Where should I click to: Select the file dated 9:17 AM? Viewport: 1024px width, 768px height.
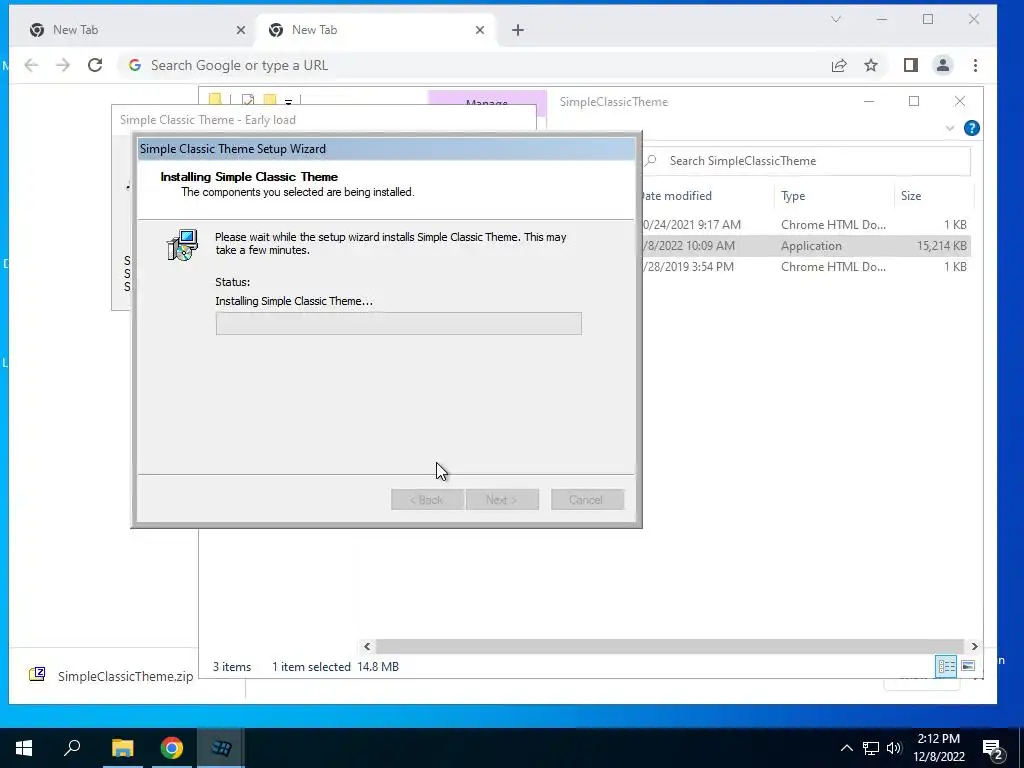[805, 225]
